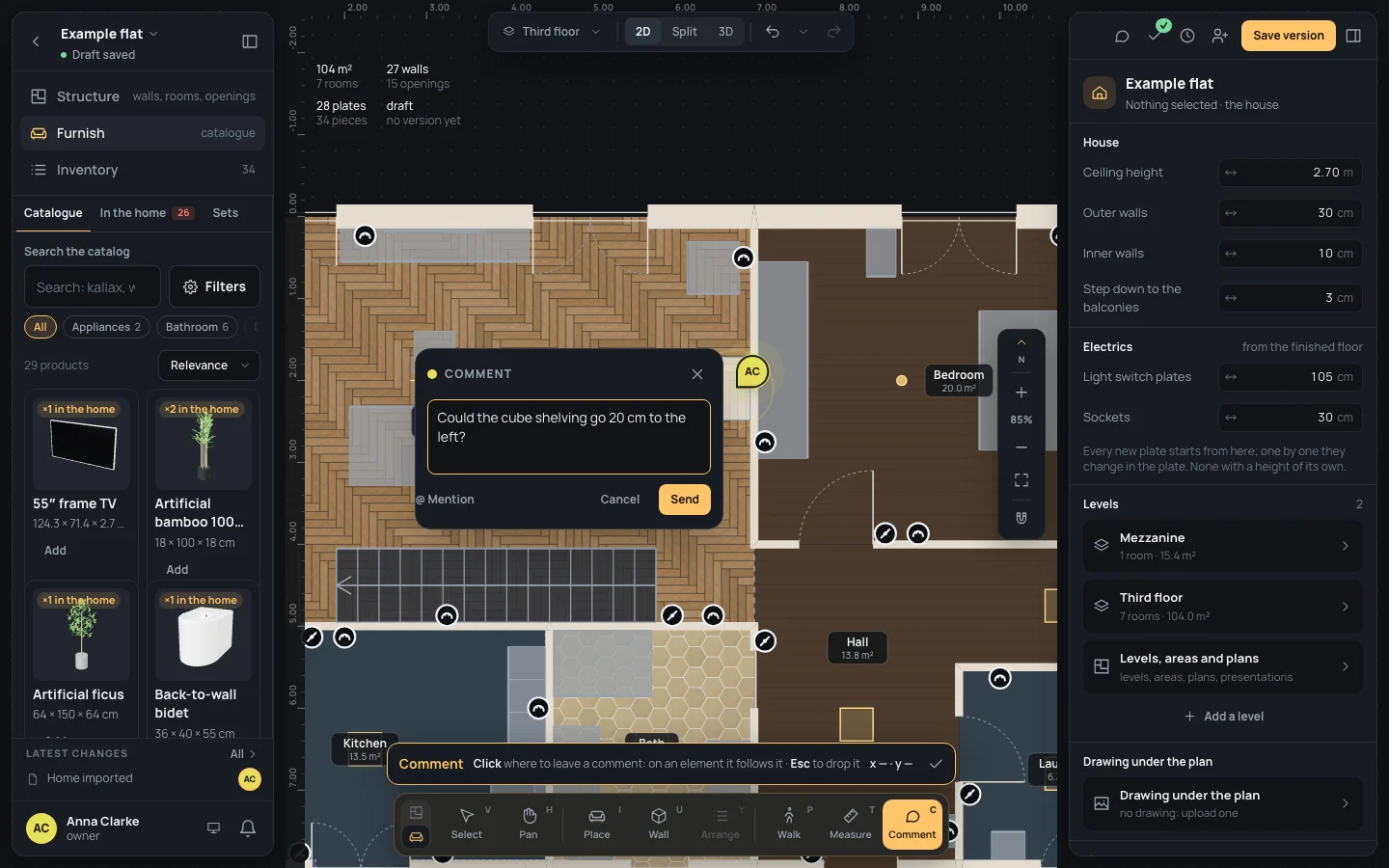Open the Third floor level dropdown
The width and height of the screenshot is (1389, 868).
click(552, 32)
